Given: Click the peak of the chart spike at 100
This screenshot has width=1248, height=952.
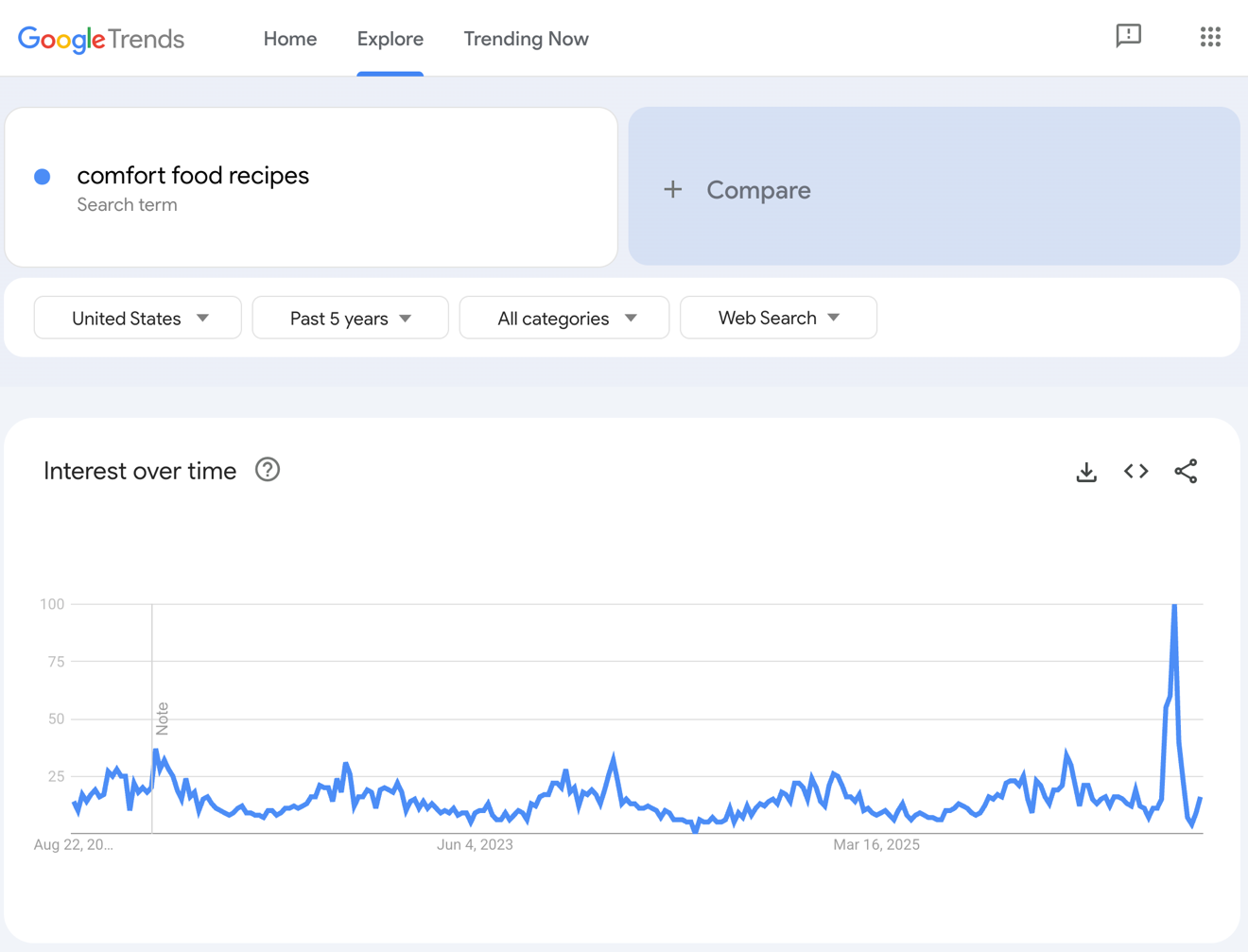Looking at the screenshot, I should [x=1174, y=606].
